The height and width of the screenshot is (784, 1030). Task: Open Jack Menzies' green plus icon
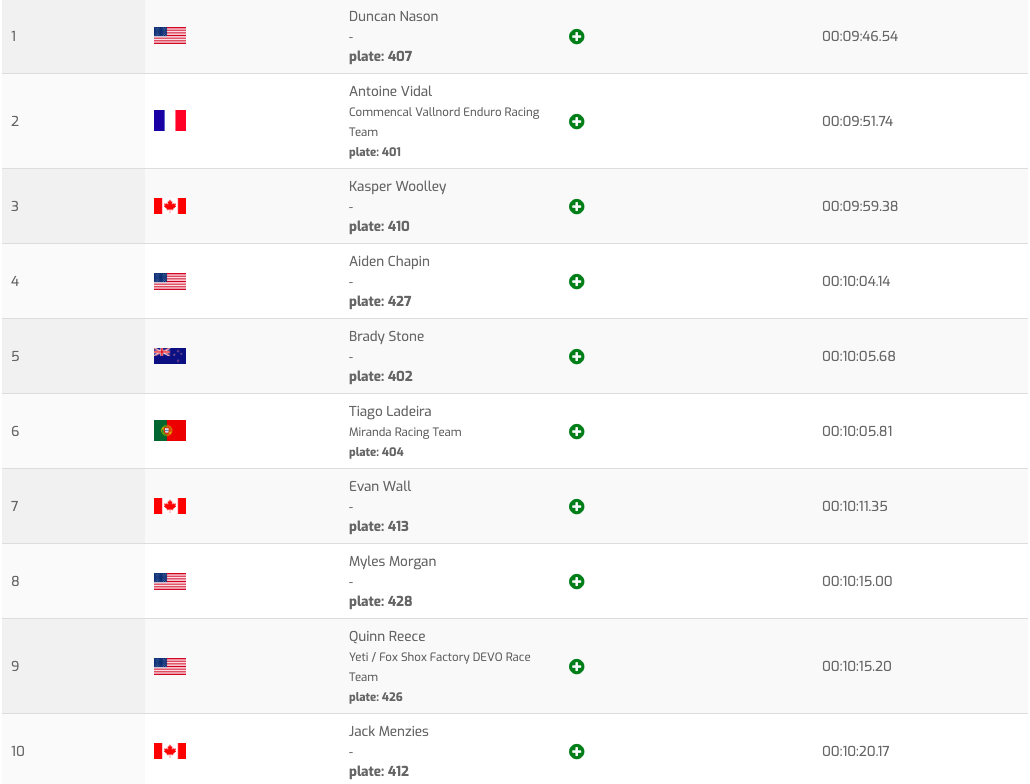(576, 752)
